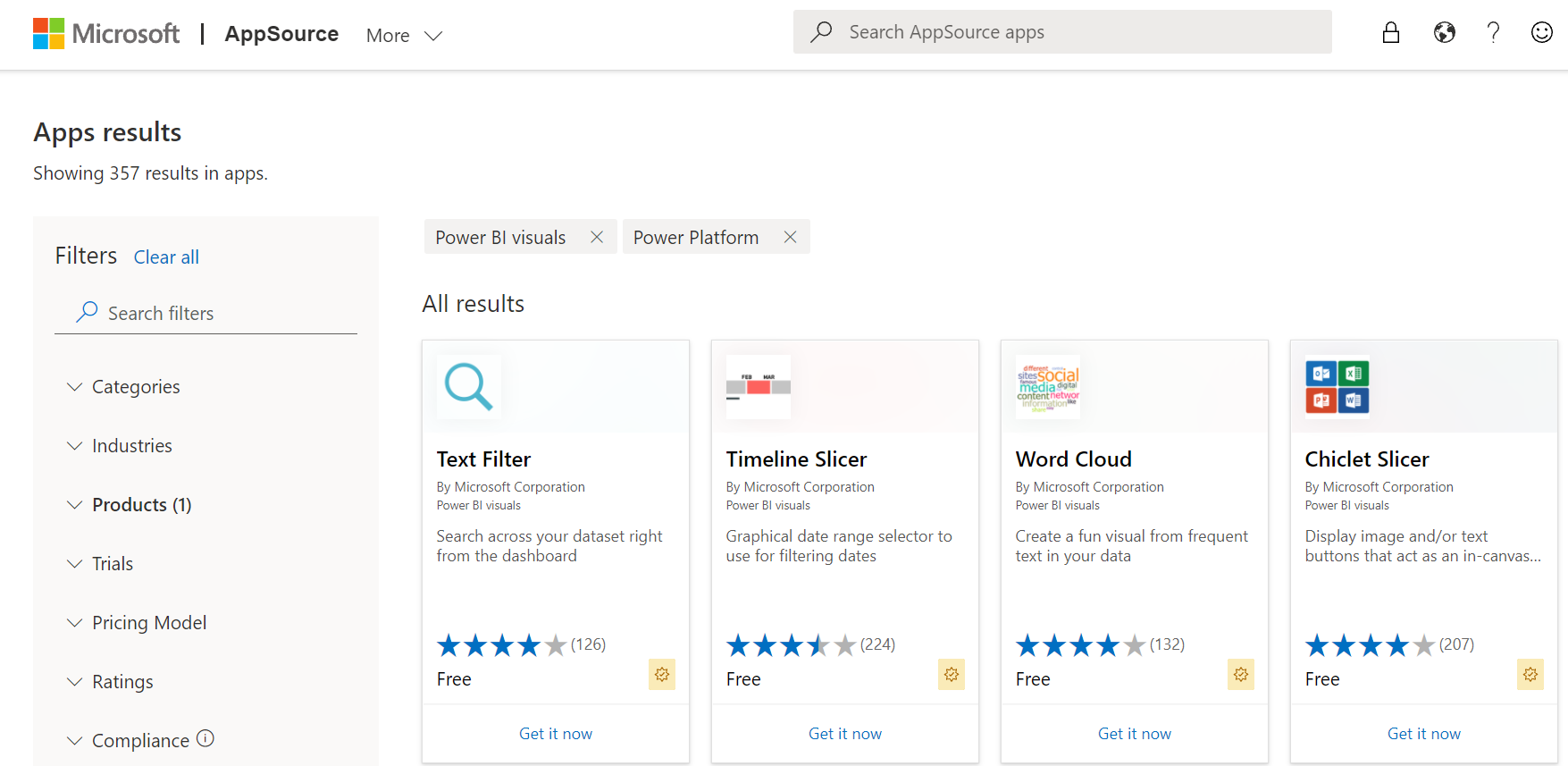
Task: Expand the Pricing Model filter
Action: coord(148,623)
